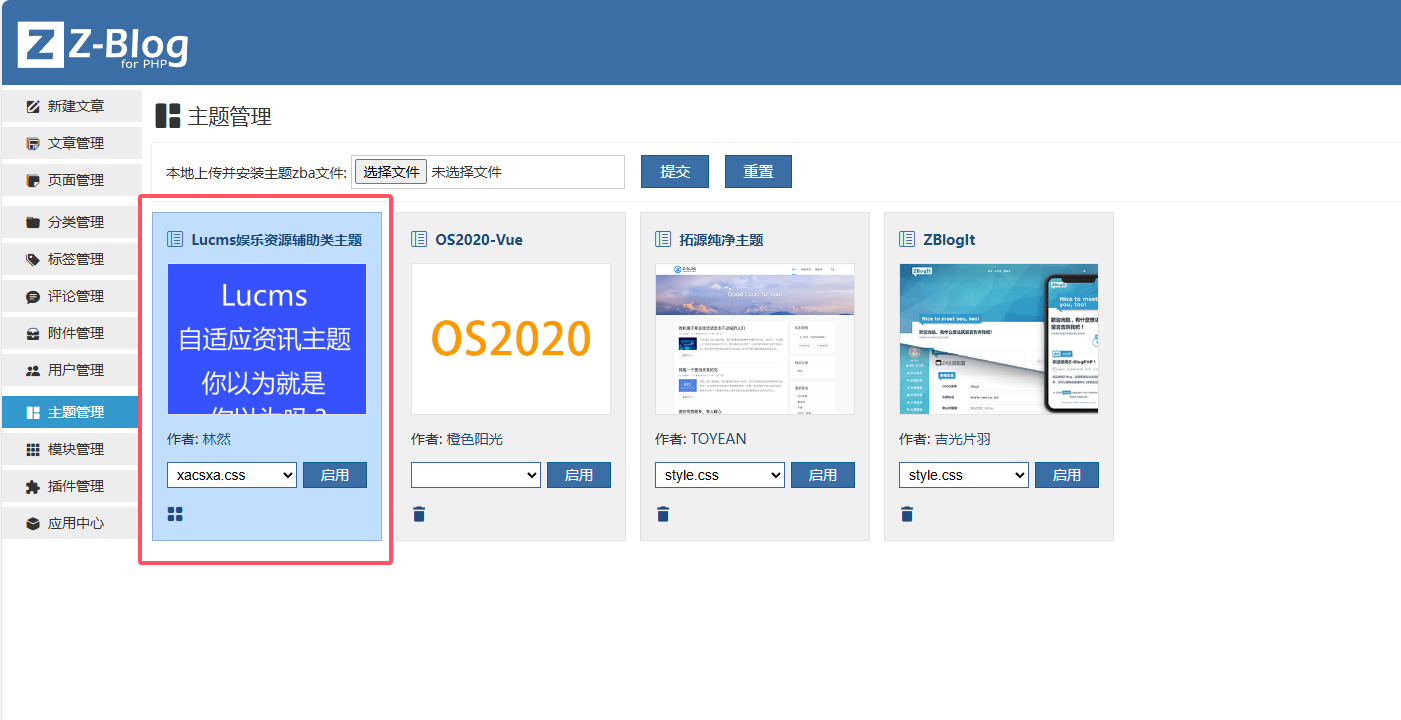Viewport: 1401px width, 720px height.
Task: Click author name 林然
Action: point(217,439)
